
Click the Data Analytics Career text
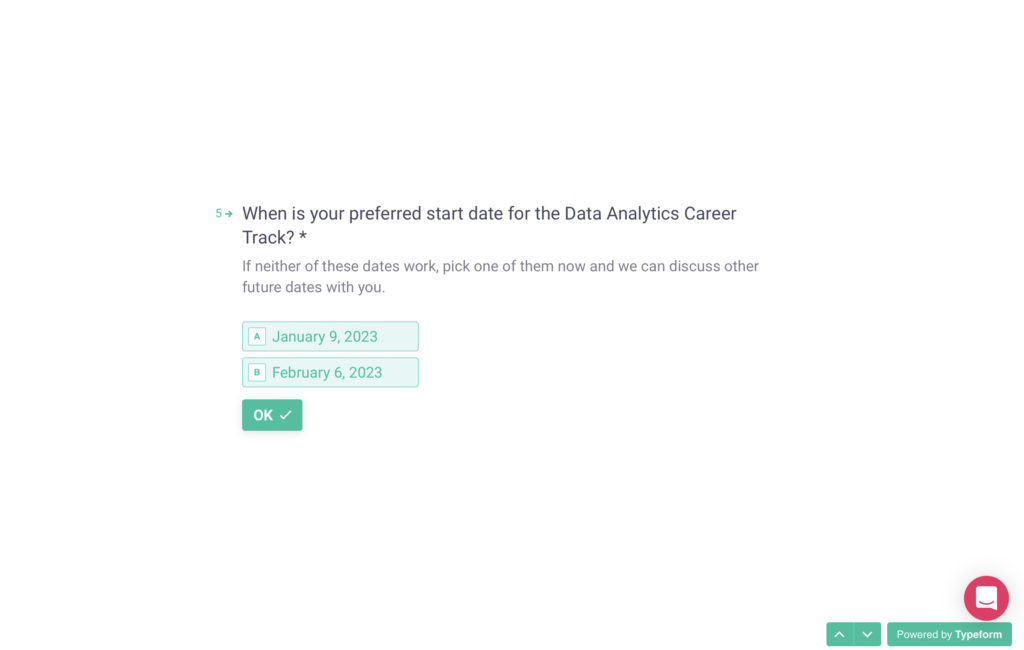click(x=650, y=214)
